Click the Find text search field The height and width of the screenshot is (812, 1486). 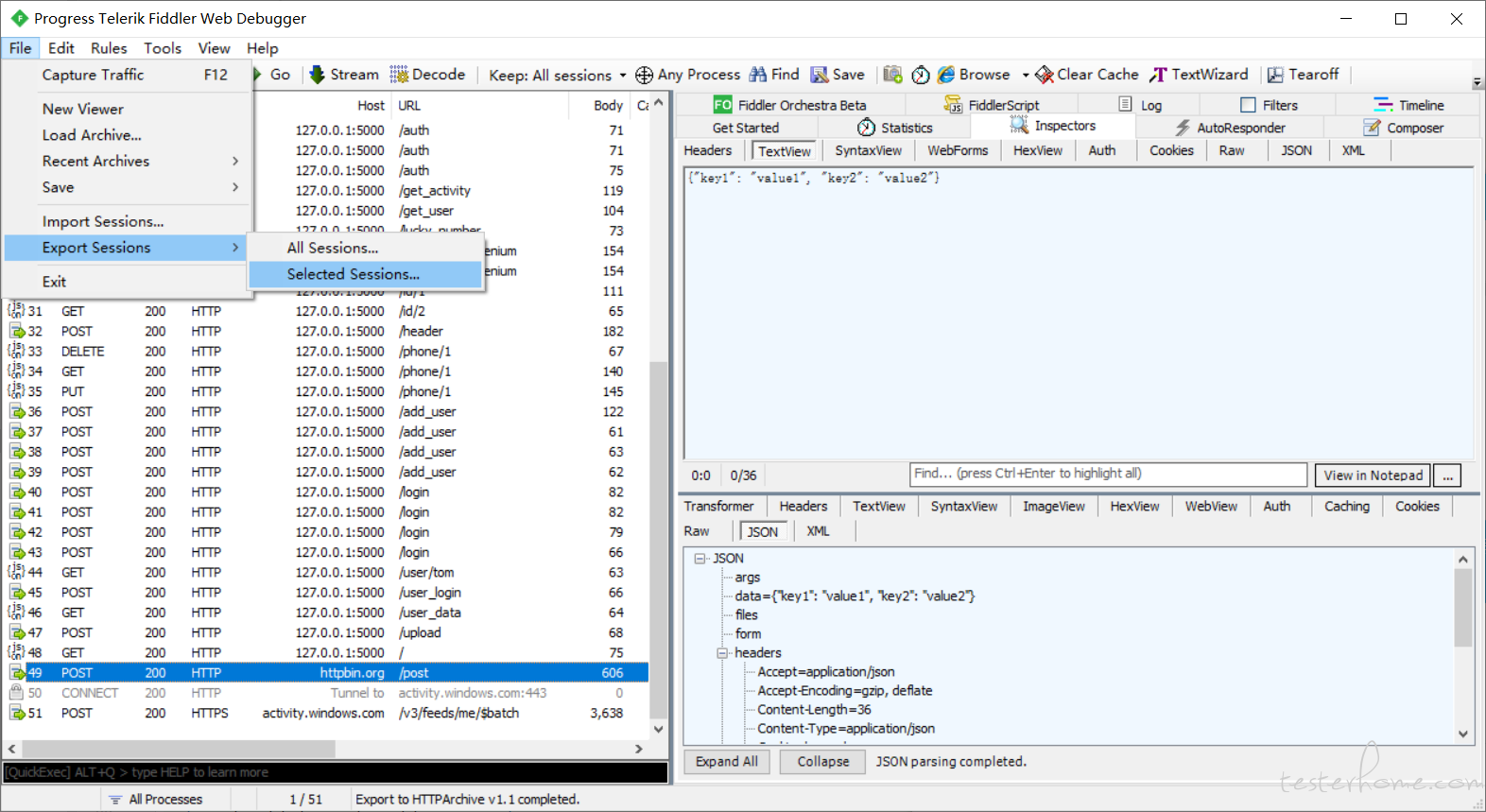click(1108, 475)
